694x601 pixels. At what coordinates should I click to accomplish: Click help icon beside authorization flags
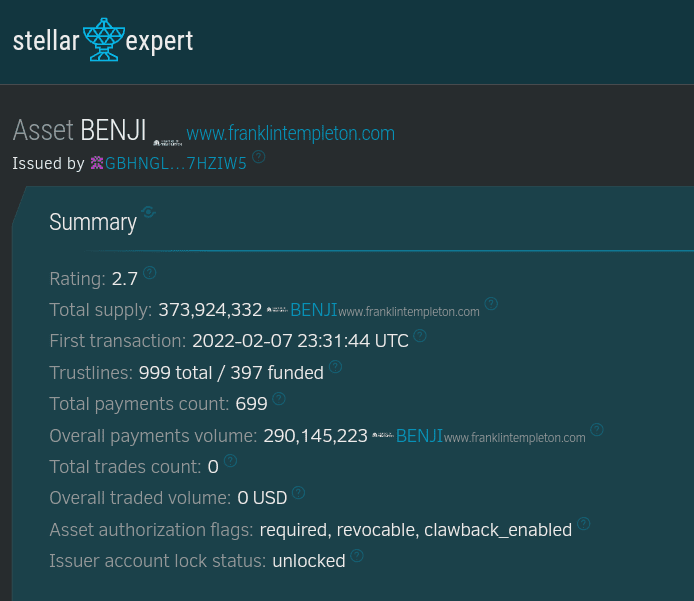584,523
